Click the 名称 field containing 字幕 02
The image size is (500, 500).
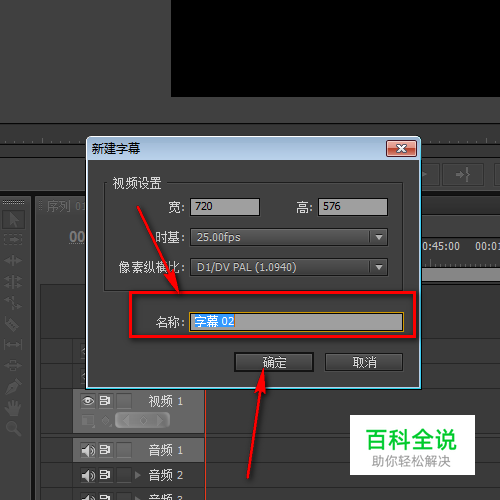coord(296,322)
